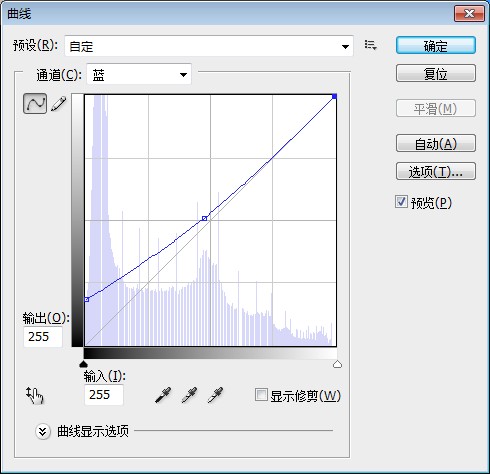Select the curve point editing tool
The height and width of the screenshot is (474, 490).
35,104
